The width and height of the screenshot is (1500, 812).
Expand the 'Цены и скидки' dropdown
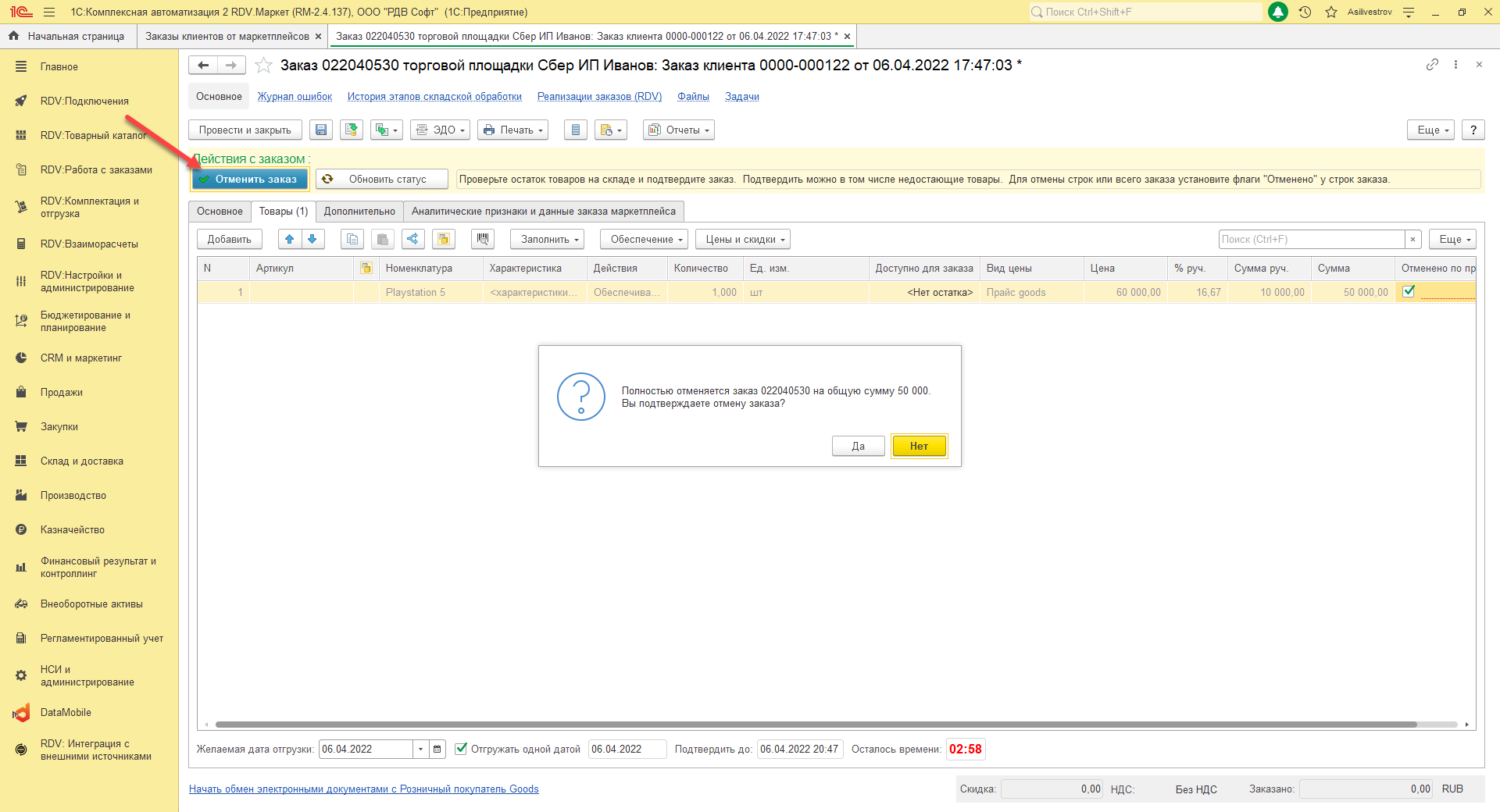(743, 240)
